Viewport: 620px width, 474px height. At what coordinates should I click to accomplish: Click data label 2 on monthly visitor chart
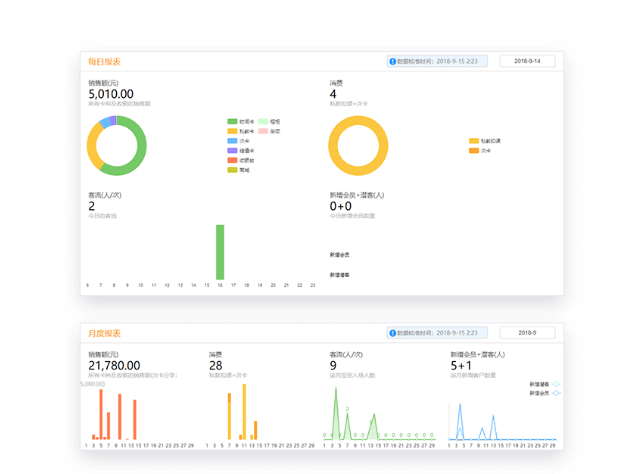click(x=347, y=409)
